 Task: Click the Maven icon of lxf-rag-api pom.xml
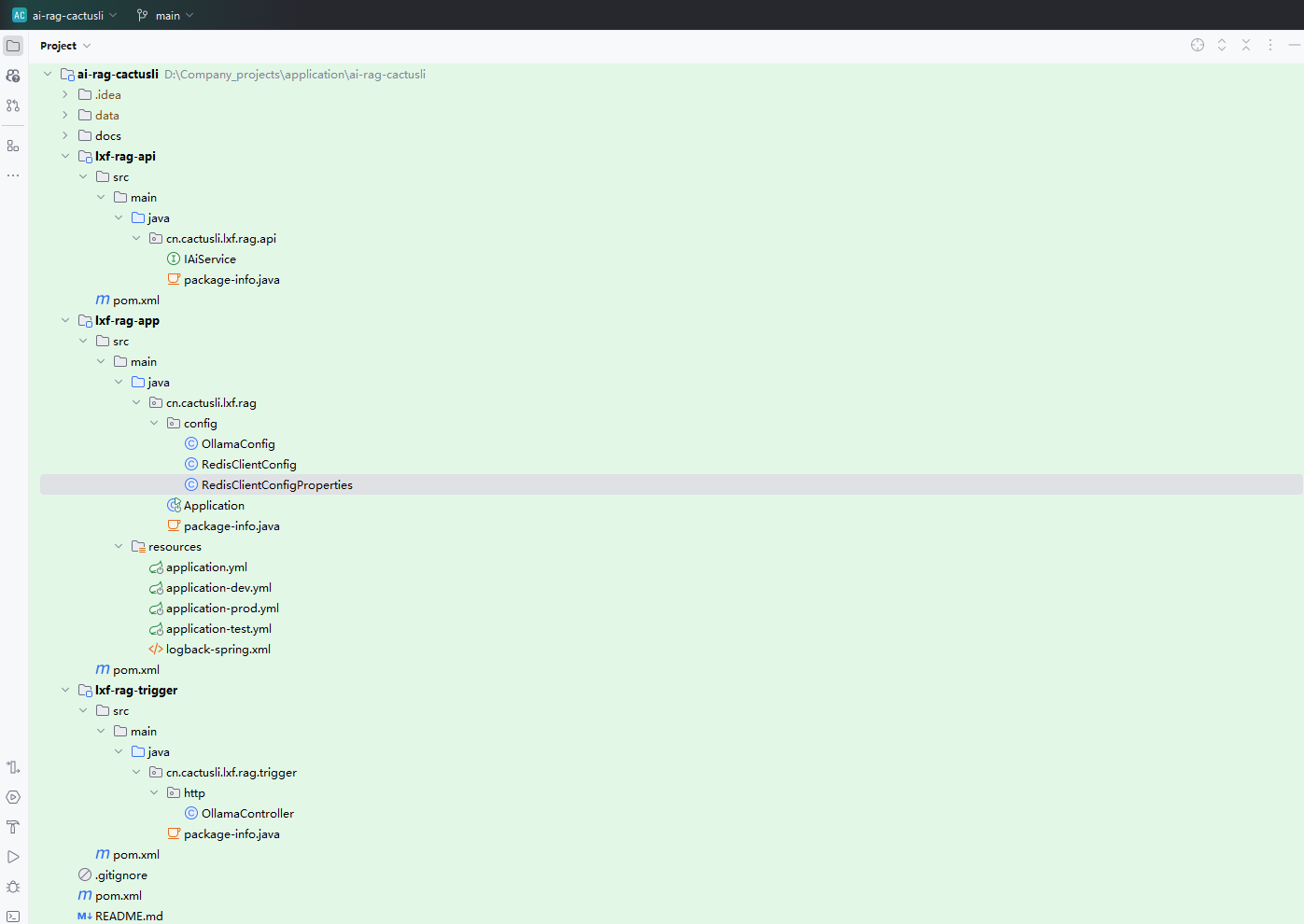coord(103,300)
